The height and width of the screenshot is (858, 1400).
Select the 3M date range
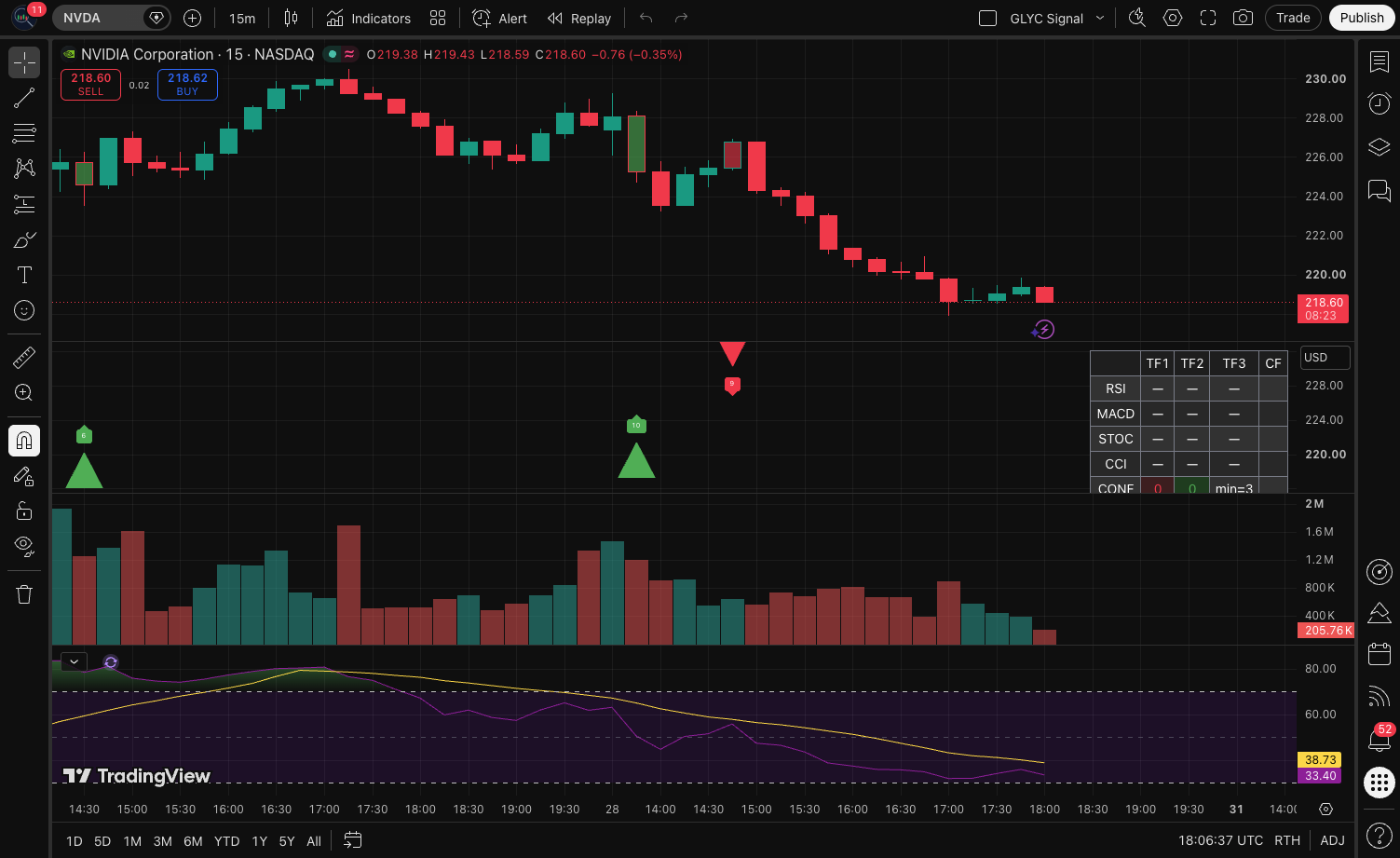[162, 840]
